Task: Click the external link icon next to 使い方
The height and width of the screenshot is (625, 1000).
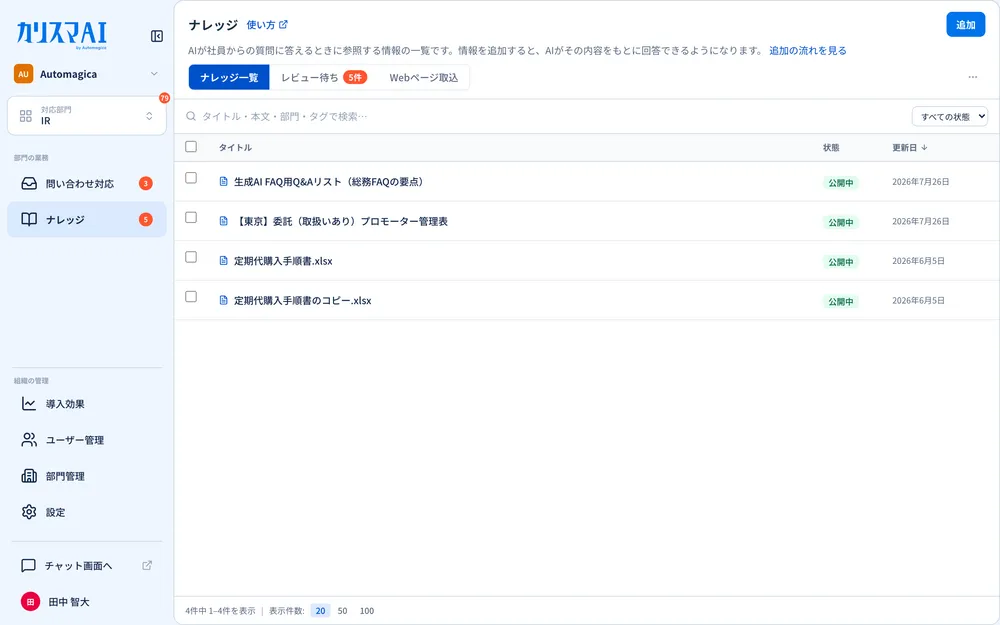Action: [283, 24]
